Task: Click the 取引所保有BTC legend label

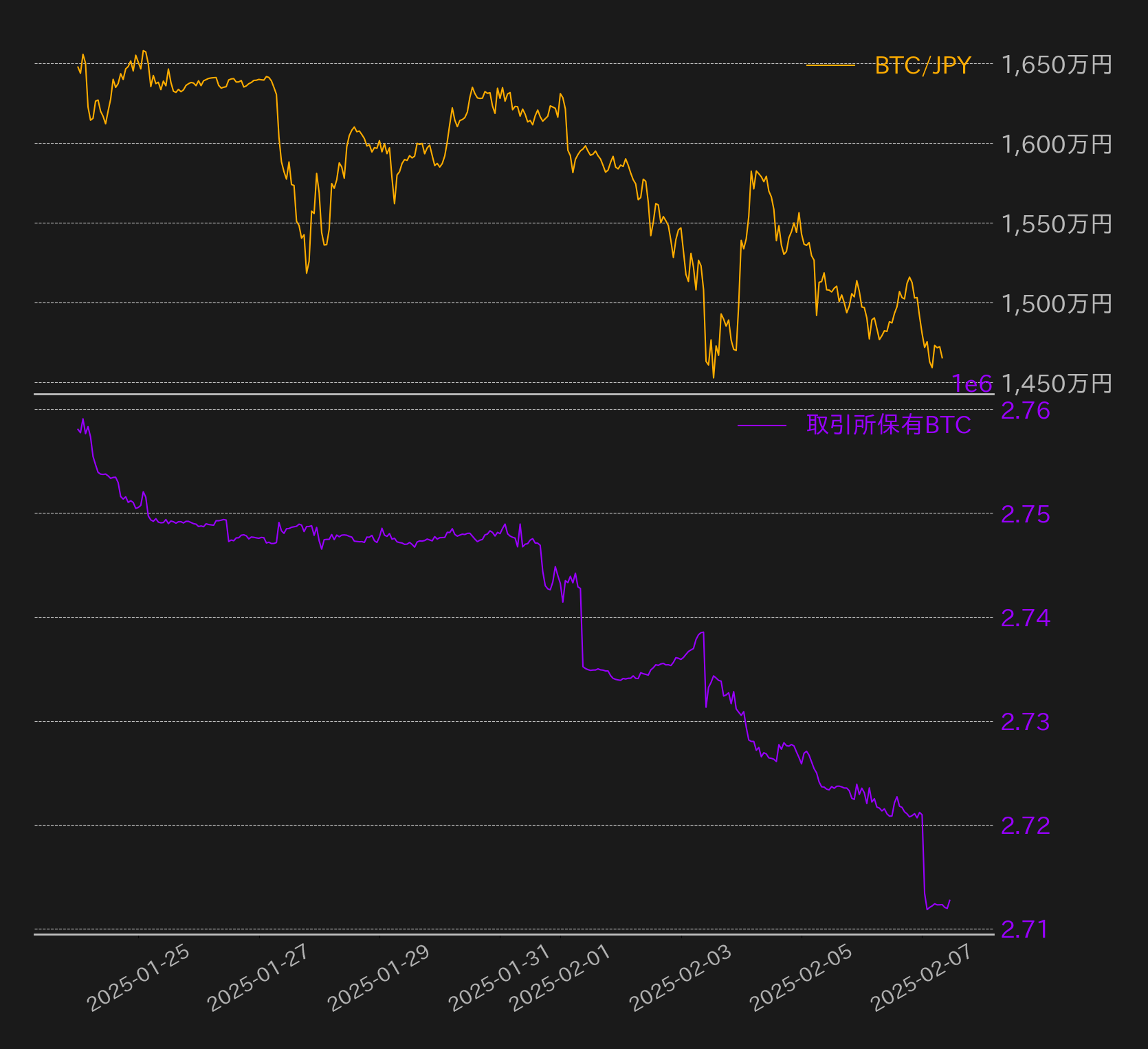Action: 889,425
